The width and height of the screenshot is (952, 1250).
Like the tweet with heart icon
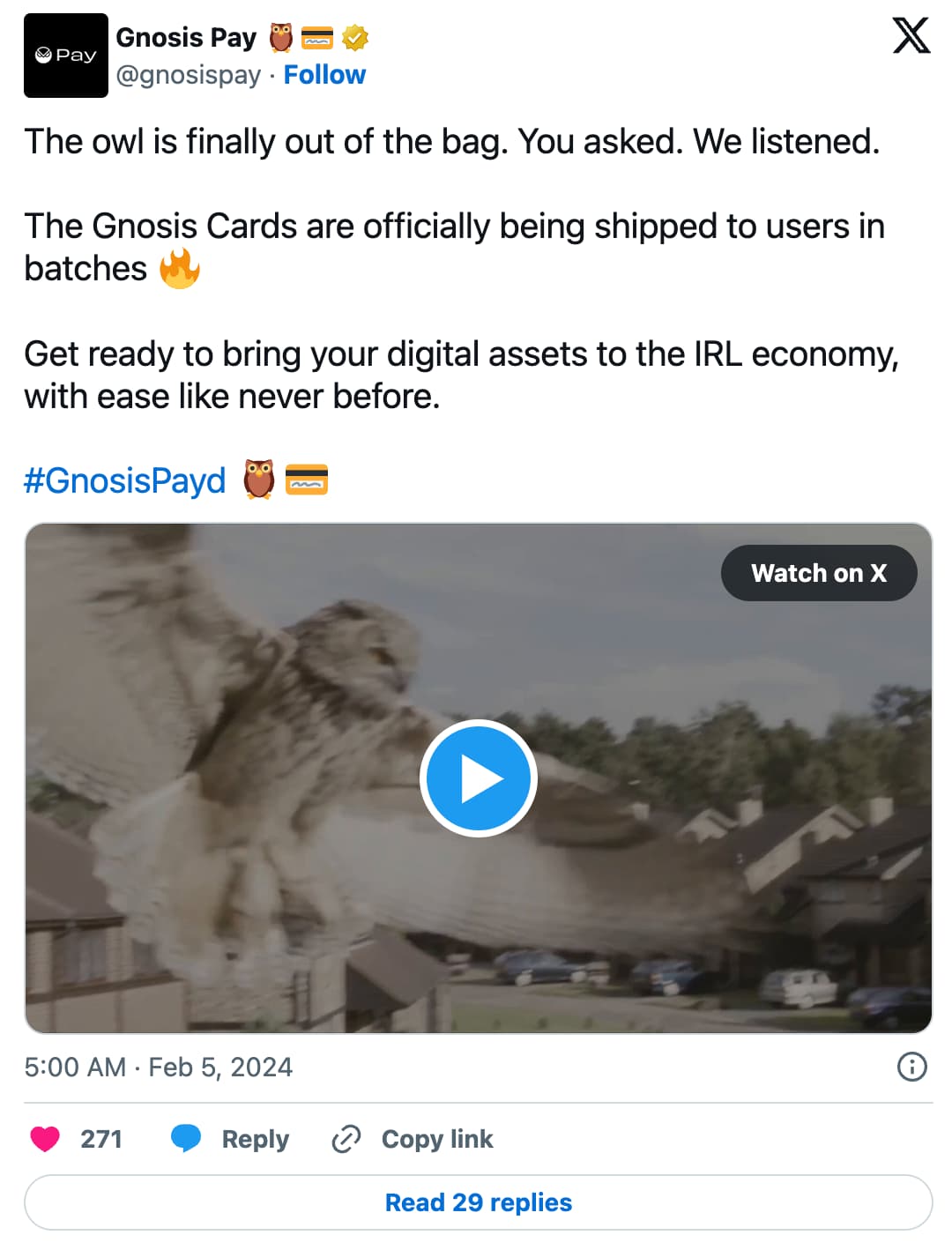[x=45, y=1139]
